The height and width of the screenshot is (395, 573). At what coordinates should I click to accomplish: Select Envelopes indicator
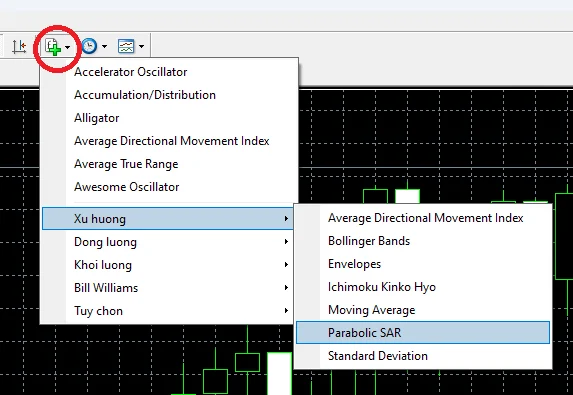pos(423,264)
